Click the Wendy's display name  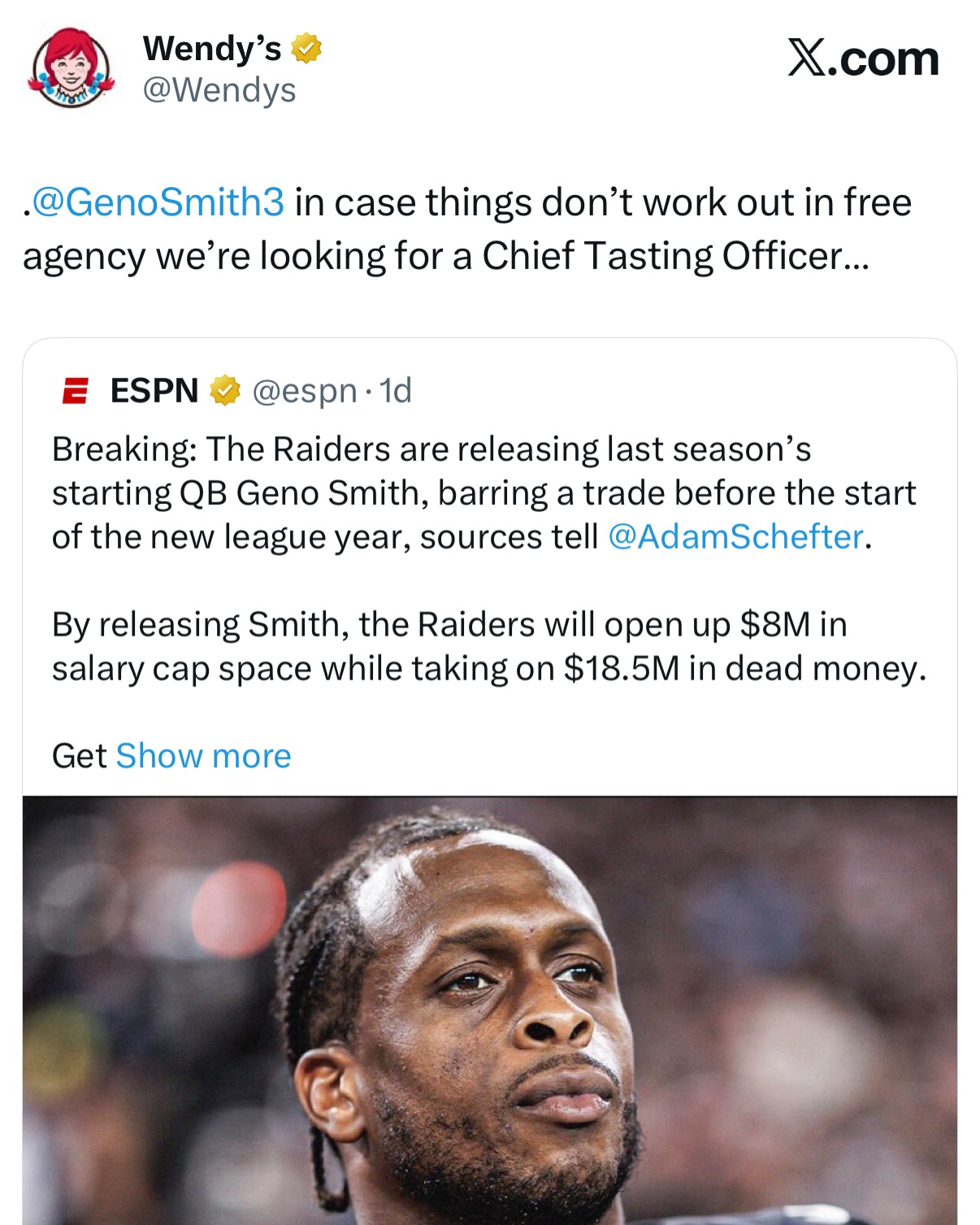pyautogui.click(x=212, y=49)
